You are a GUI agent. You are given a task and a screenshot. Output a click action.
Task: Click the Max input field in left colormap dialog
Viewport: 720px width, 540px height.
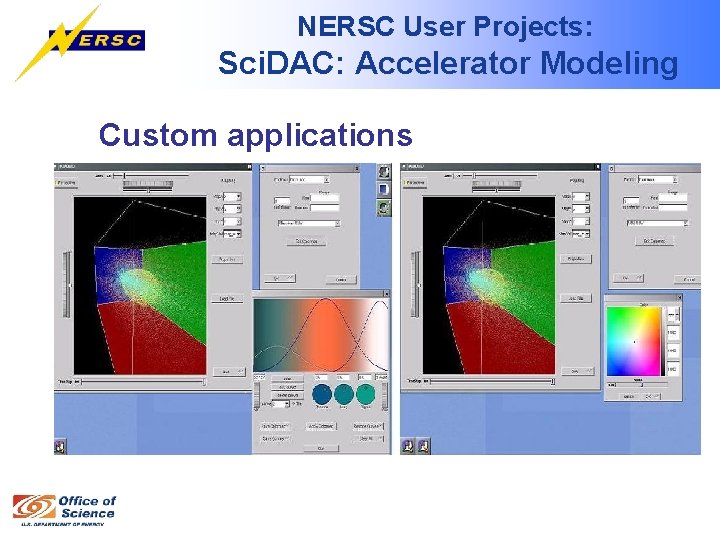pyautogui.click(x=325, y=208)
